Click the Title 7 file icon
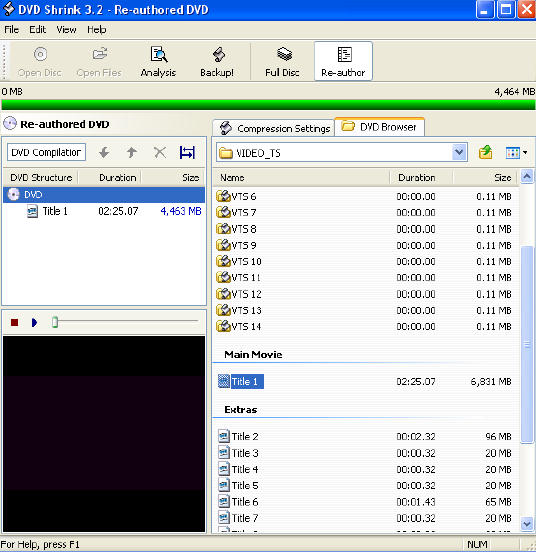Viewport: 536px width, 552px height. pos(224,518)
